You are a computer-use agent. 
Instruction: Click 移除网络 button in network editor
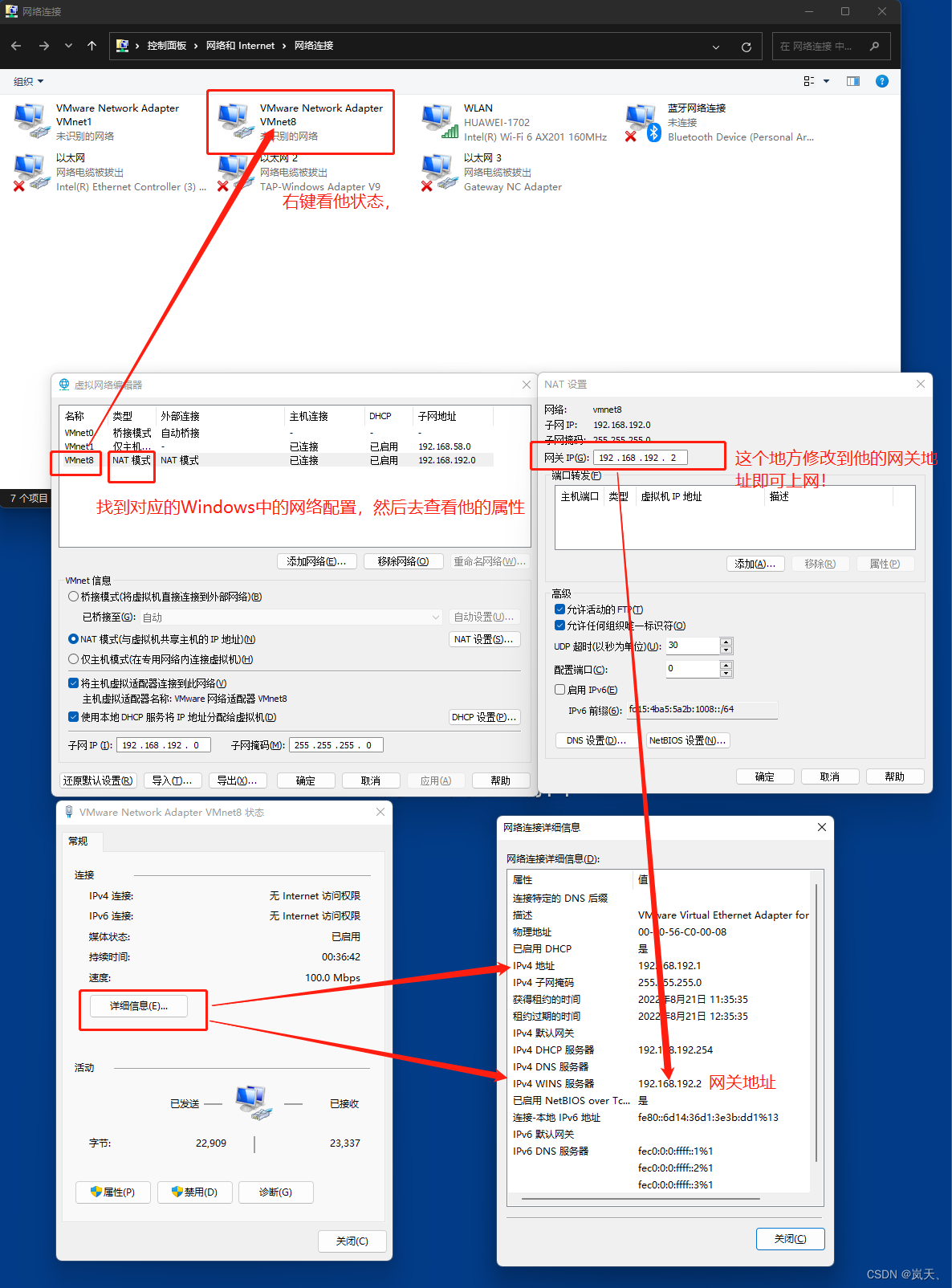coord(403,561)
